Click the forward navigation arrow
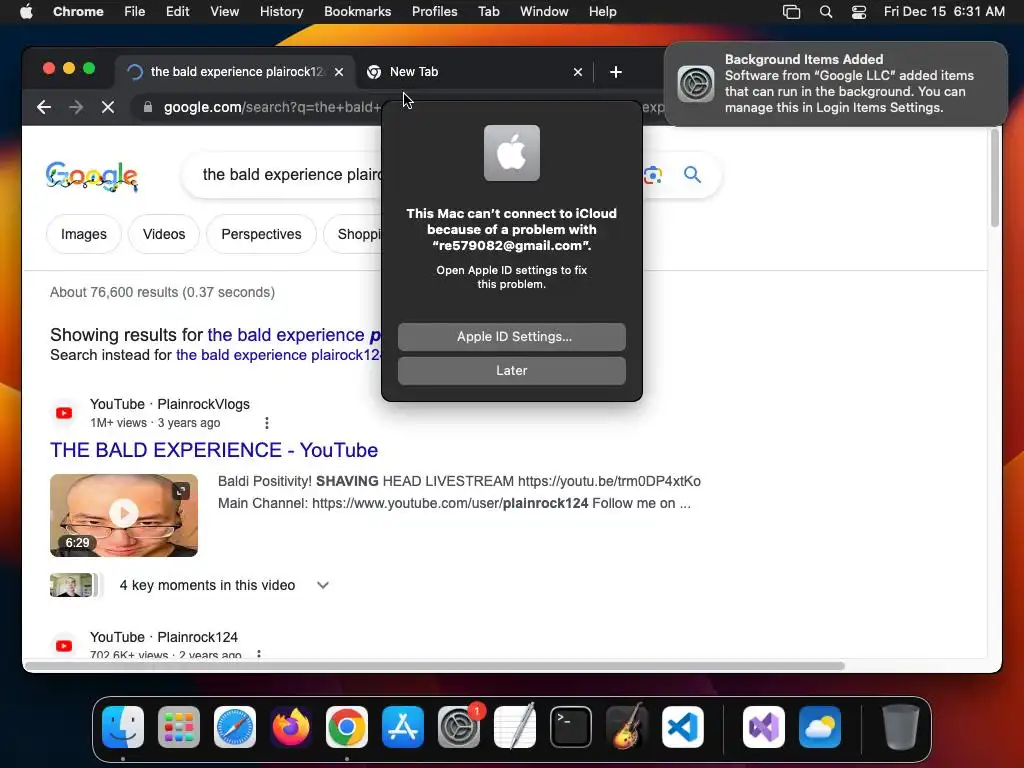The image size is (1024, 768). coord(76,107)
